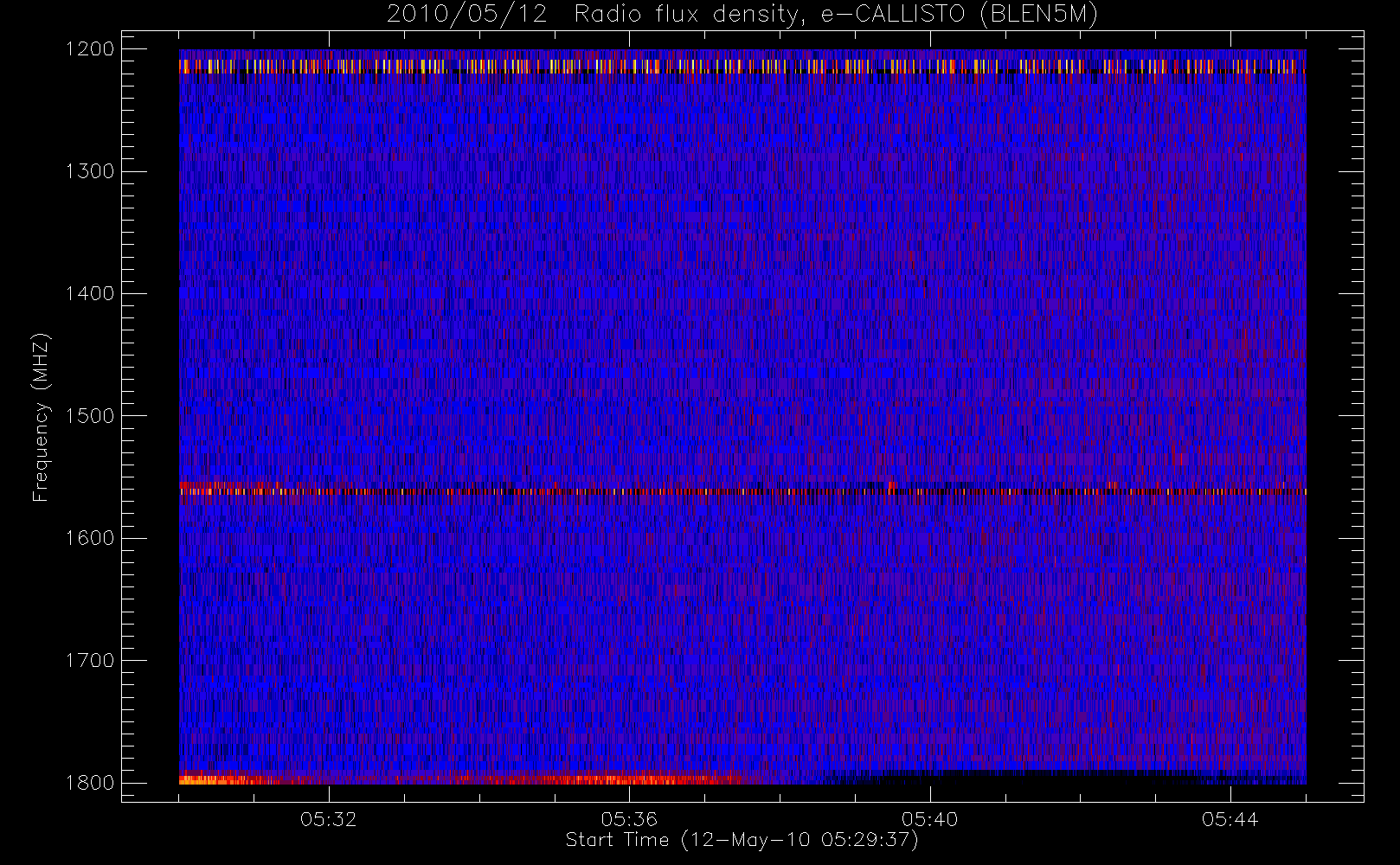This screenshot has width=1400, height=865.
Task: Click the bright interference band near 1560 MHz
Action: click(x=742, y=490)
